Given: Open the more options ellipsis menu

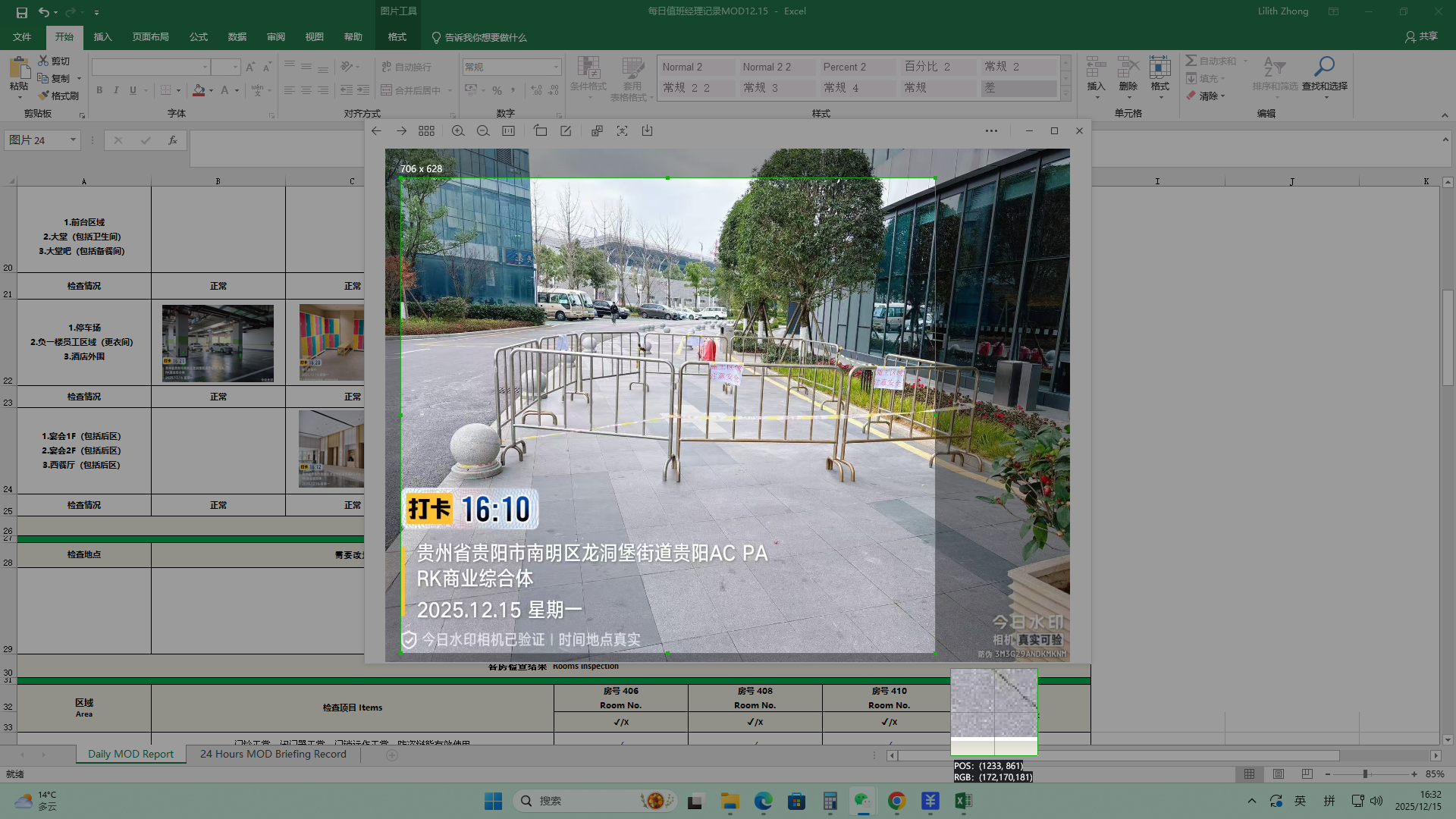Looking at the screenshot, I should pos(991,131).
